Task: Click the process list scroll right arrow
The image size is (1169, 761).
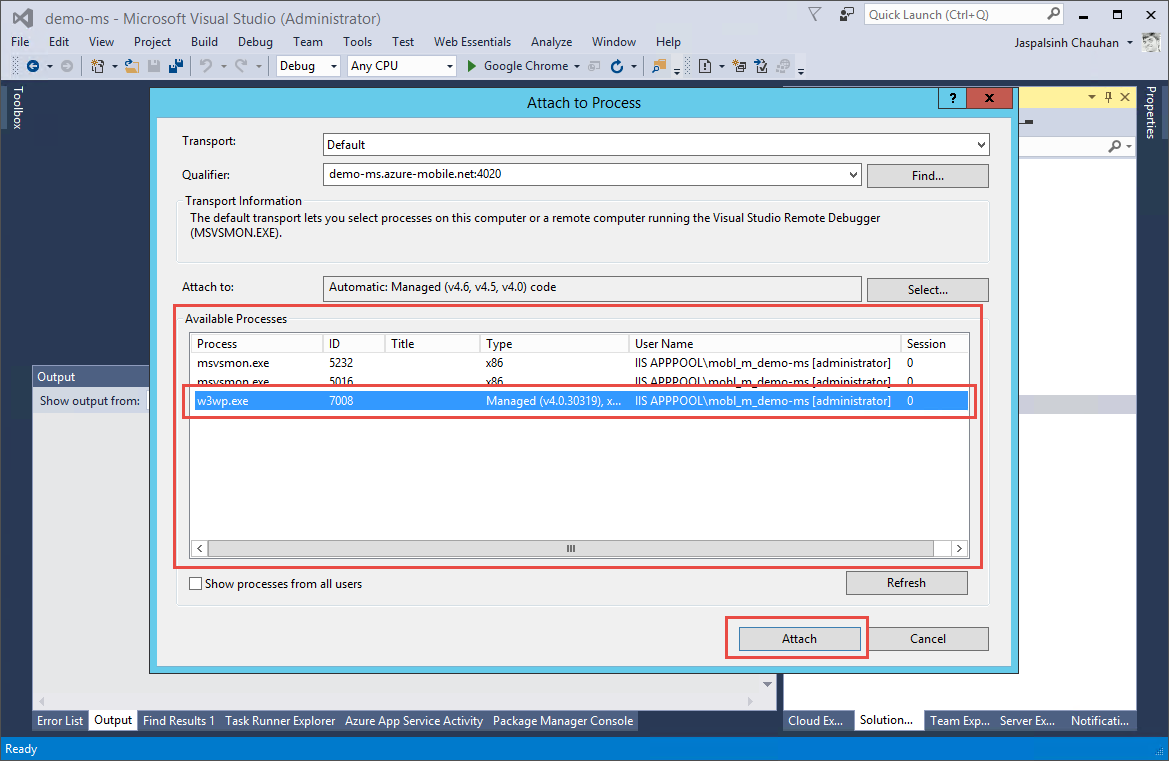Action: point(960,549)
